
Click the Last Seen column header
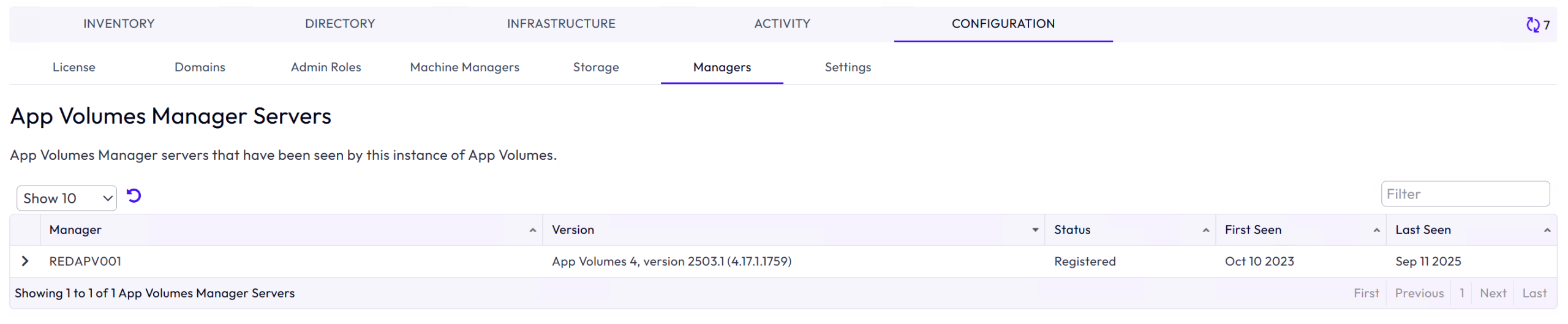pos(1472,230)
